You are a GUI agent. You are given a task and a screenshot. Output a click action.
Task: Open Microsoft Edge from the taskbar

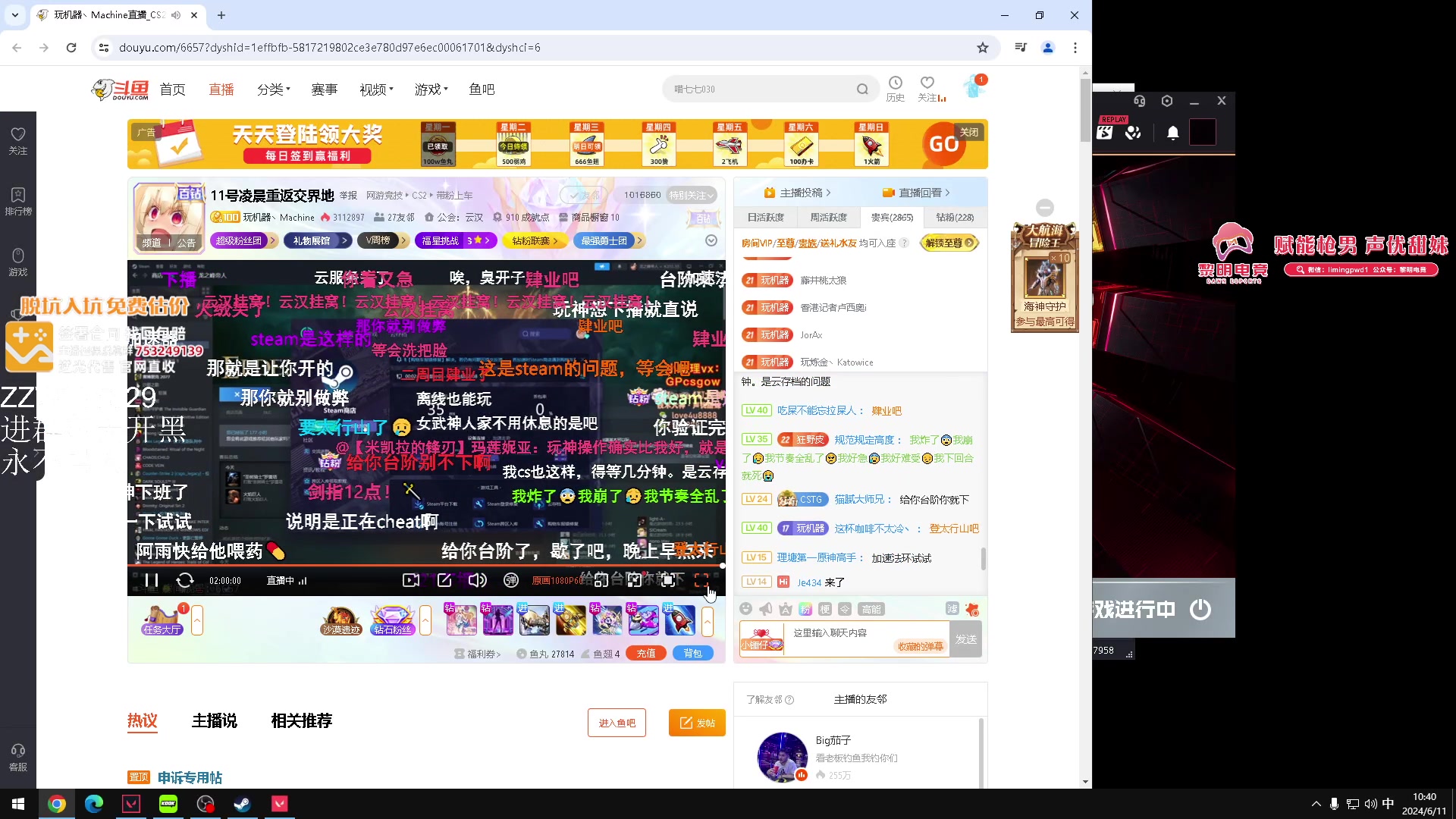click(x=94, y=804)
